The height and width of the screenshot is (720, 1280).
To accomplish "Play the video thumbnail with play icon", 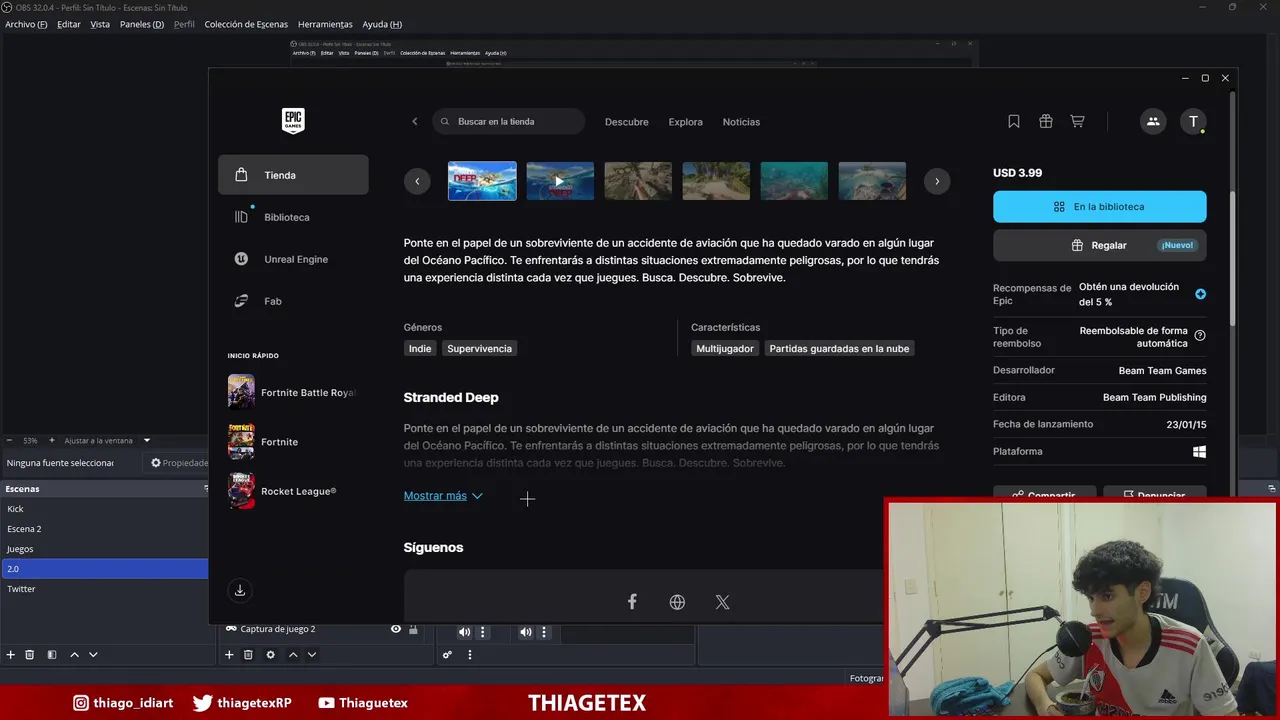I will pyautogui.click(x=560, y=181).
